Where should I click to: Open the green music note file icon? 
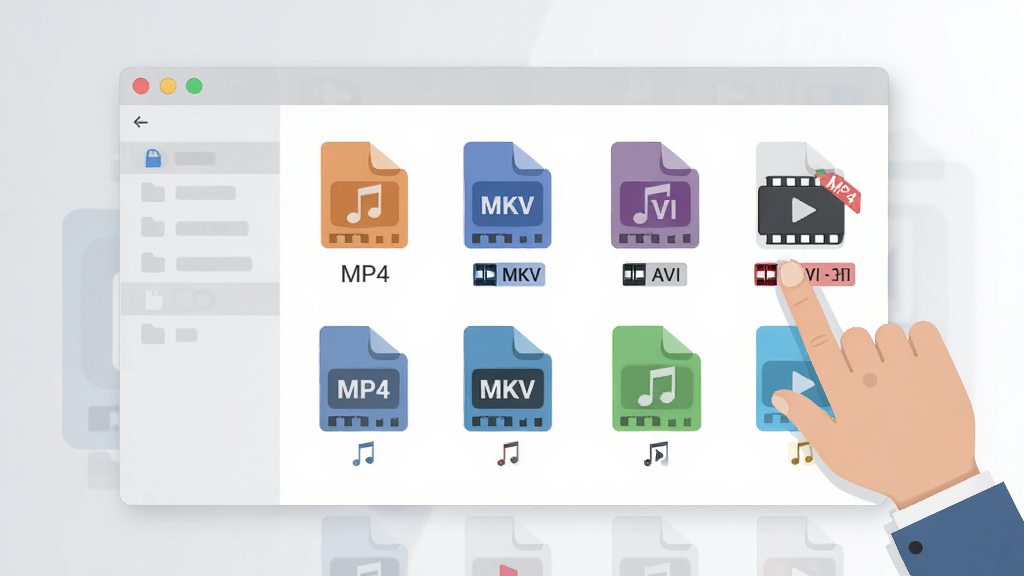click(656, 379)
